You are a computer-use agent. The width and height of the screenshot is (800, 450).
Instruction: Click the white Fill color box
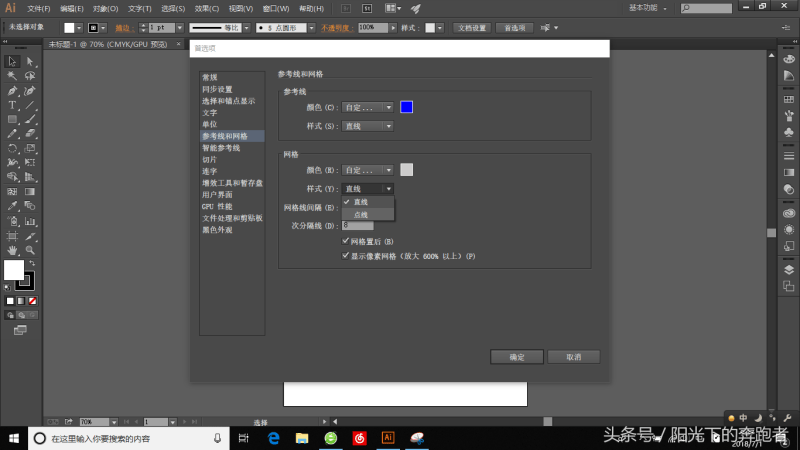[x=14, y=270]
